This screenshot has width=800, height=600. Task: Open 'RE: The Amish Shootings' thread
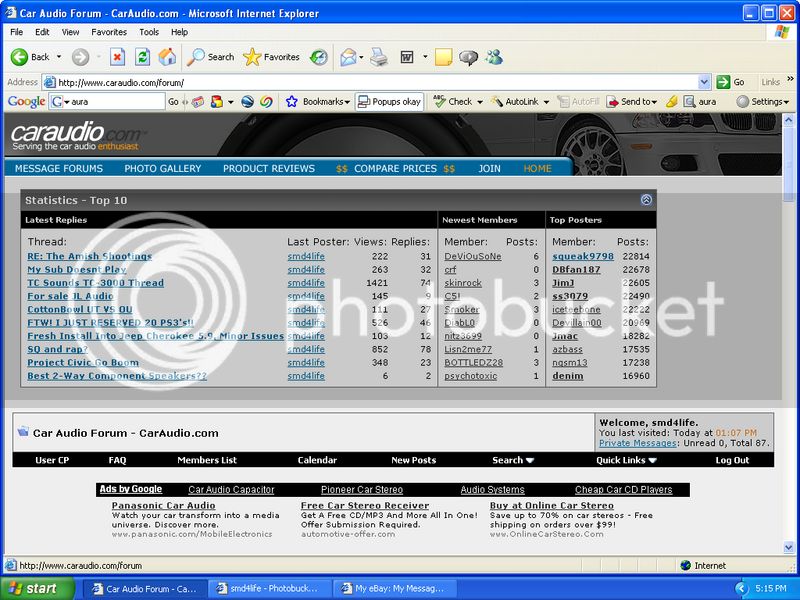tap(89, 256)
